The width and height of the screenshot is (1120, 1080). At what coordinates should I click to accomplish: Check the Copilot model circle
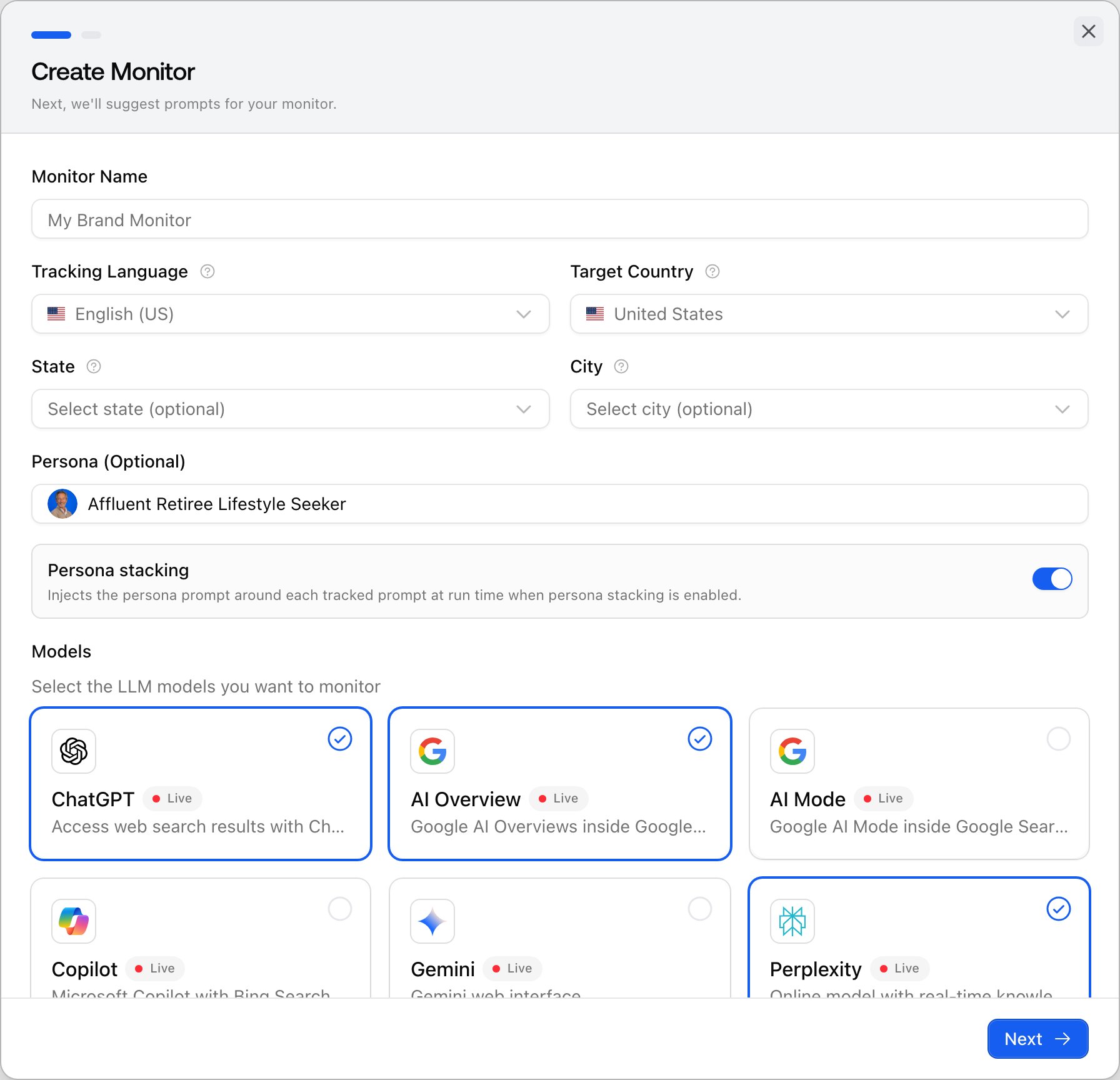pyautogui.click(x=340, y=909)
